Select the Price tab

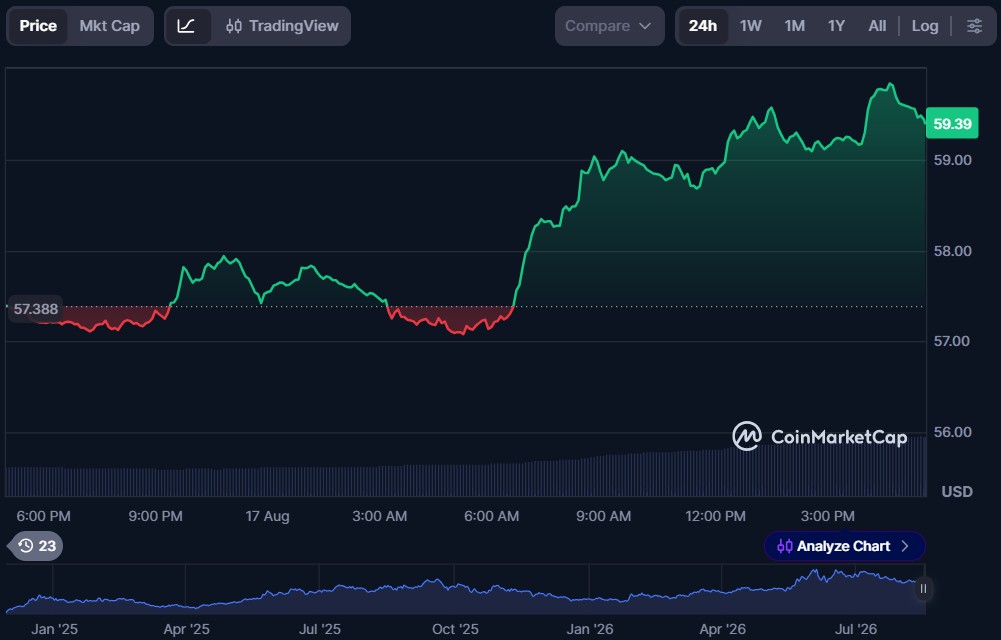click(38, 26)
